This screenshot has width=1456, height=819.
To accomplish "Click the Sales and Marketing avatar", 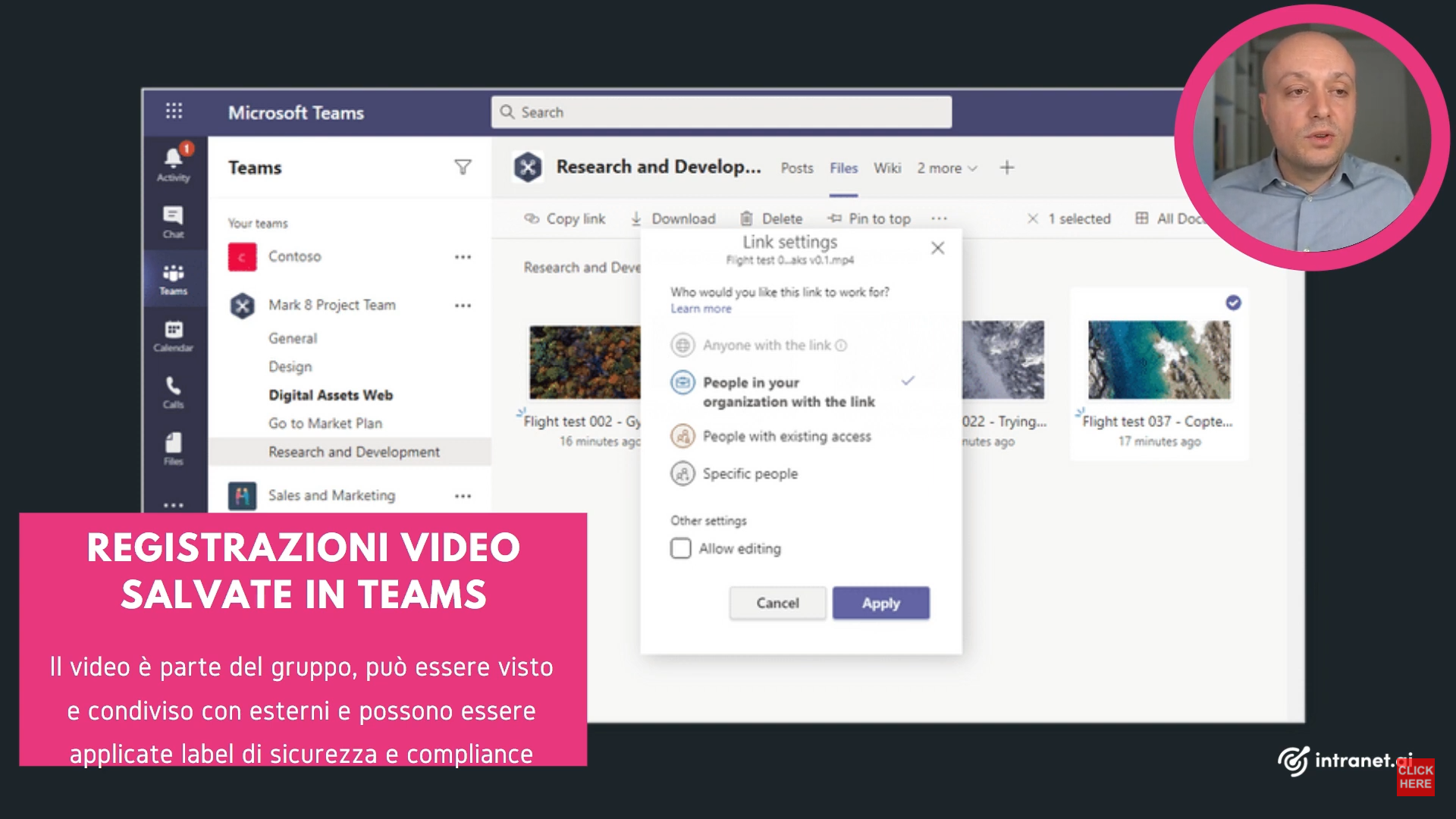I will 243,496.
